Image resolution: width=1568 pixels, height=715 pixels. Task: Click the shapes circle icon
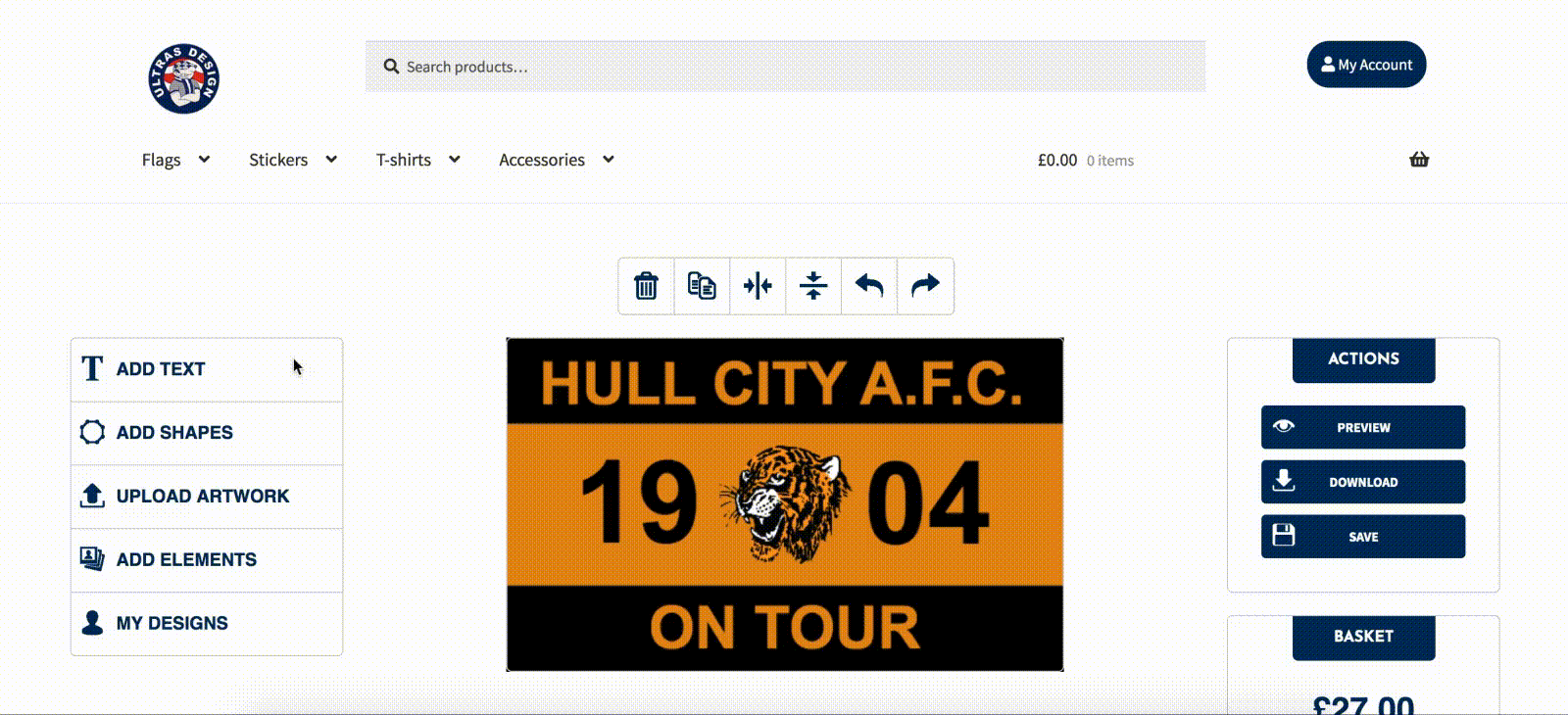(92, 432)
